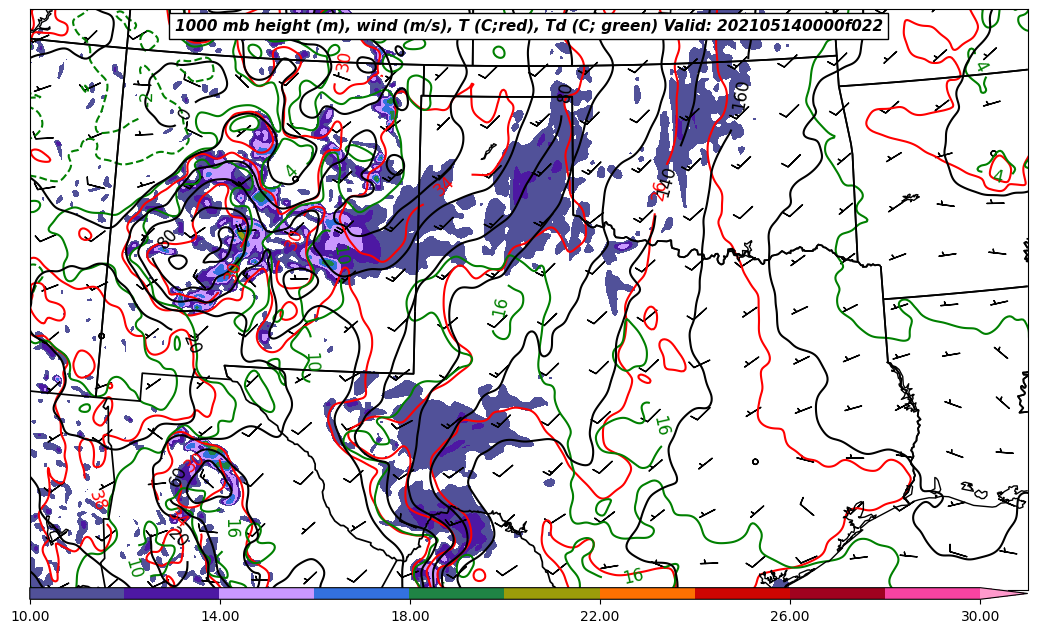Choose the olive 20–22 colorbar segment
The image size is (1037, 633).
pos(552,593)
